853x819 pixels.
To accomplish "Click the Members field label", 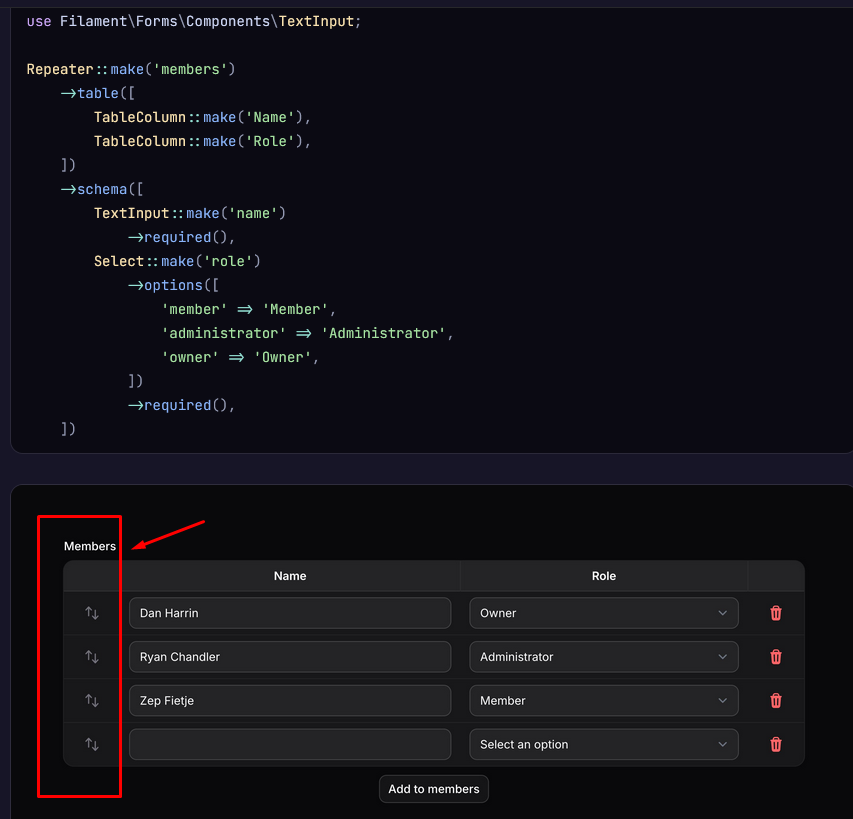I will (x=90, y=546).
